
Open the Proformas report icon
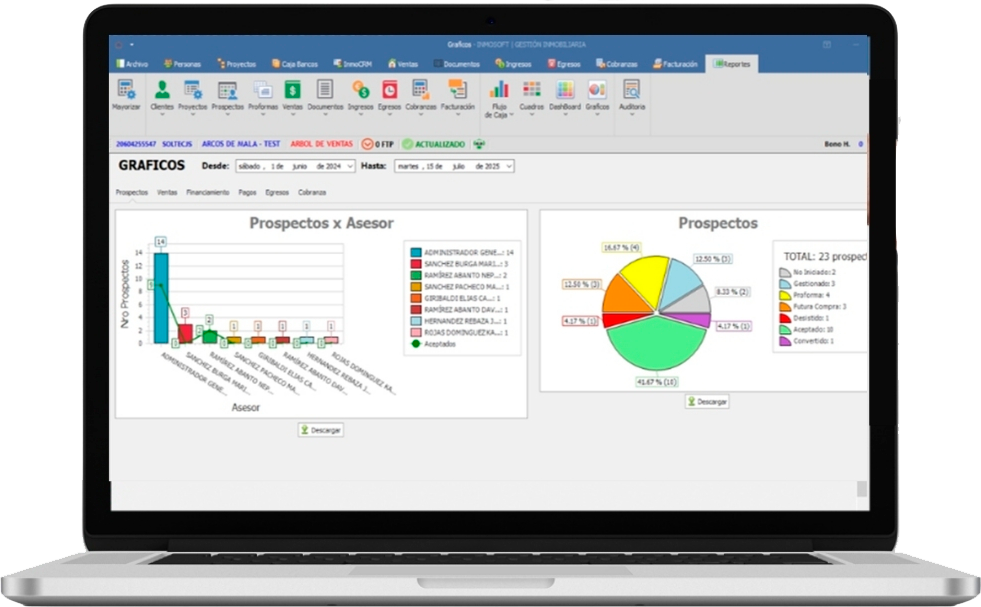263,90
